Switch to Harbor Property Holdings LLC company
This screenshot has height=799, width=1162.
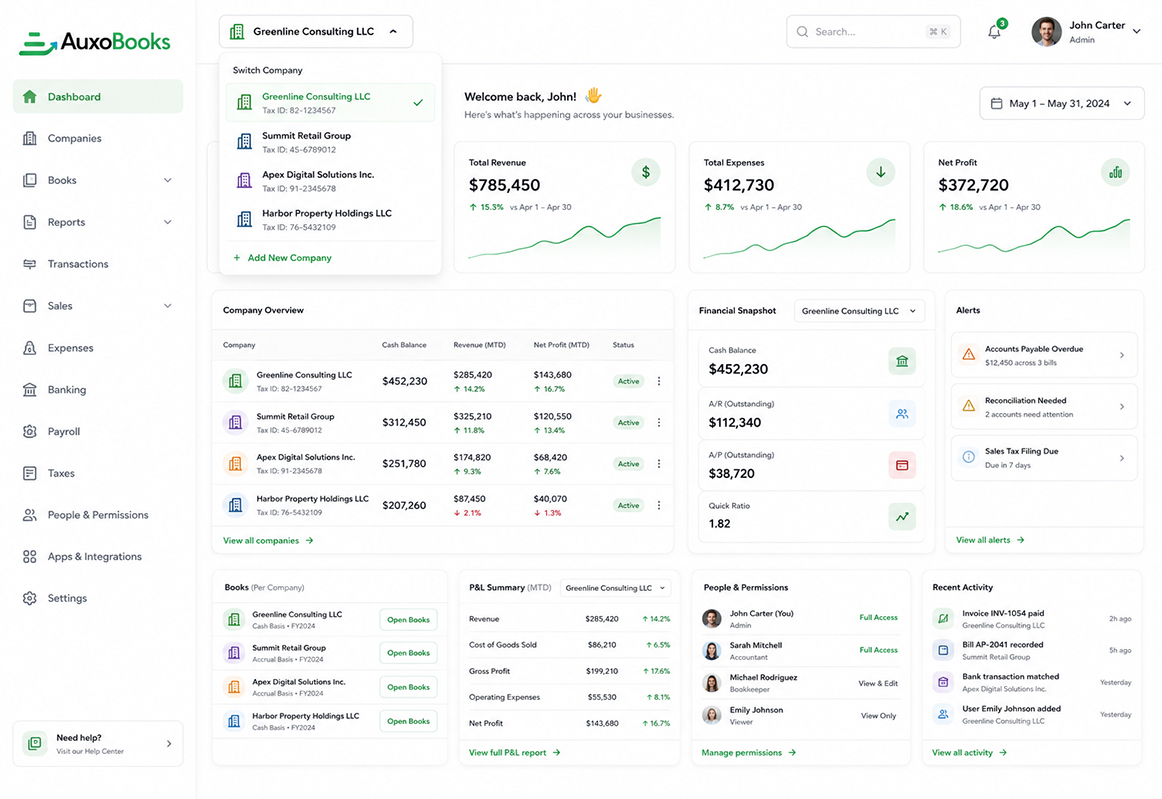(x=331, y=219)
